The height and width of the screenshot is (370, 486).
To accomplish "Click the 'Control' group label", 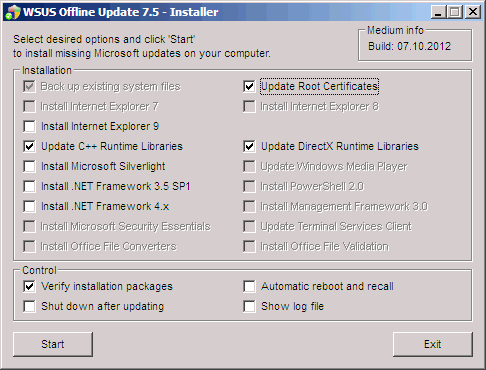I will coord(39,270).
